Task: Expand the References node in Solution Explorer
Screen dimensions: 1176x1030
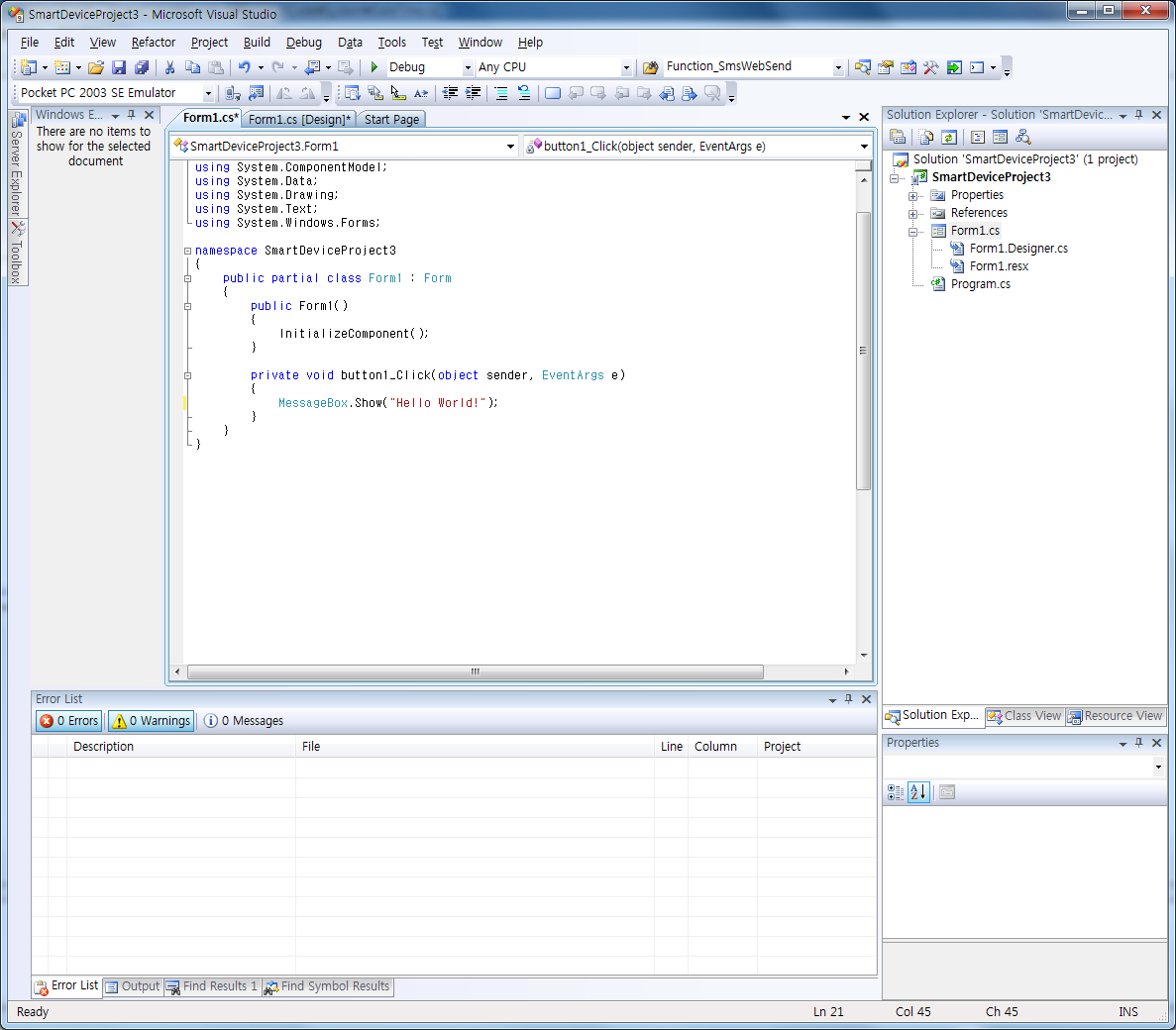Action: pos(912,213)
